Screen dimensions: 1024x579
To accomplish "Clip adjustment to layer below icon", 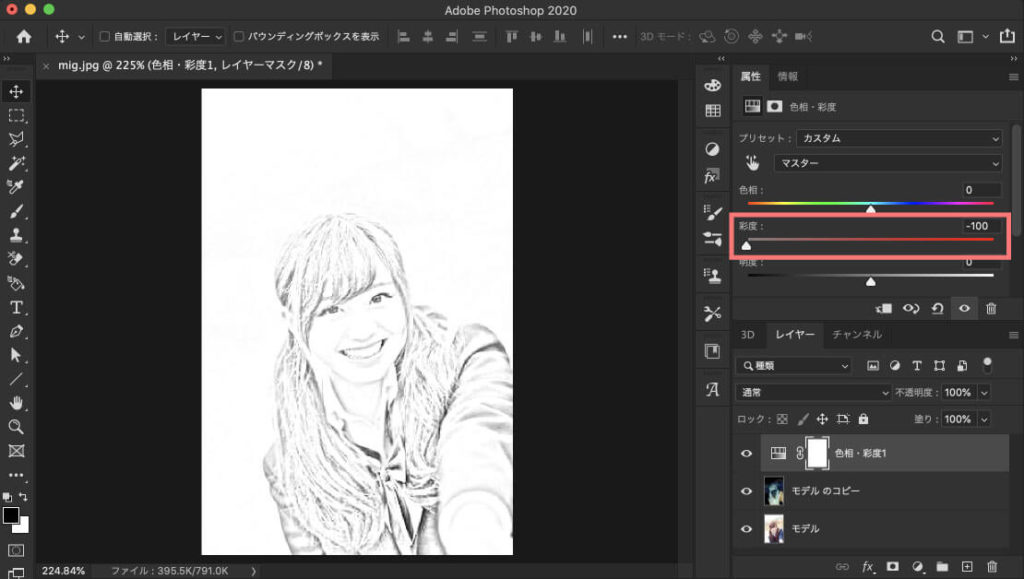I will [884, 309].
